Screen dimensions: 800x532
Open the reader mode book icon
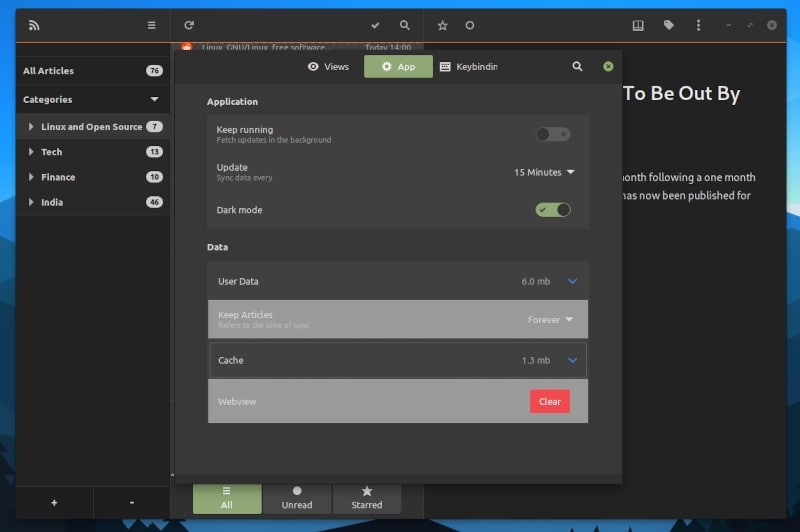click(638, 25)
